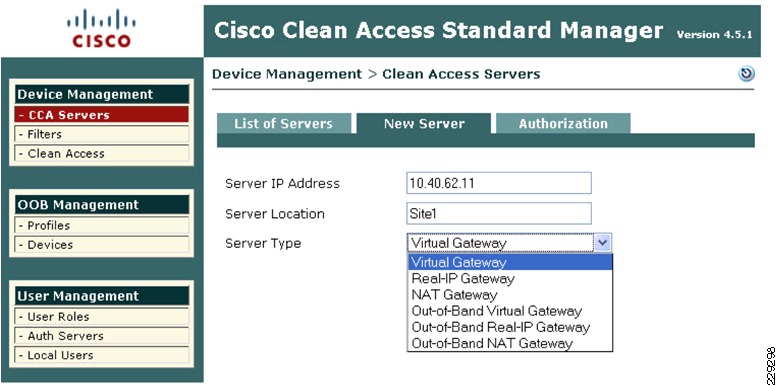
Task: Open Profiles under OOB Management
Action: pos(102,225)
